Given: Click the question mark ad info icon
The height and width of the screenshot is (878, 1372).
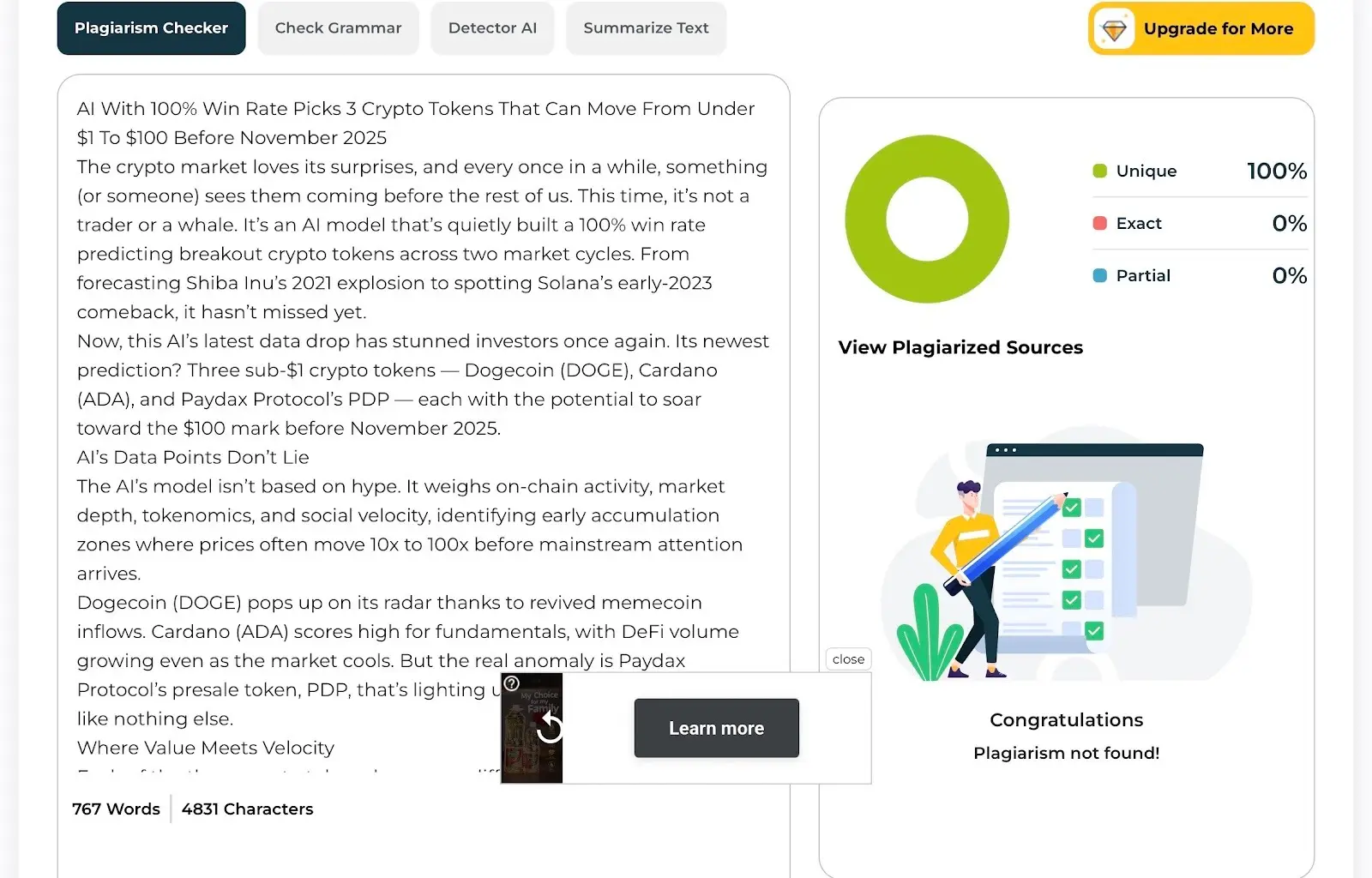Looking at the screenshot, I should point(512,683).
